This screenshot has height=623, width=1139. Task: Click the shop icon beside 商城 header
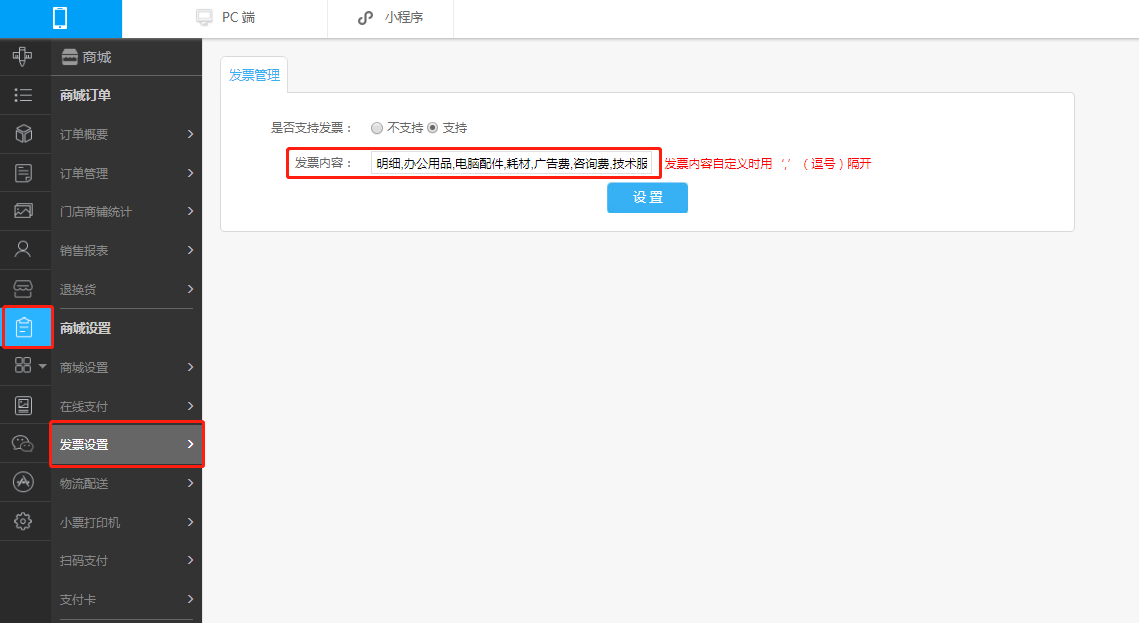coord(70,57)
